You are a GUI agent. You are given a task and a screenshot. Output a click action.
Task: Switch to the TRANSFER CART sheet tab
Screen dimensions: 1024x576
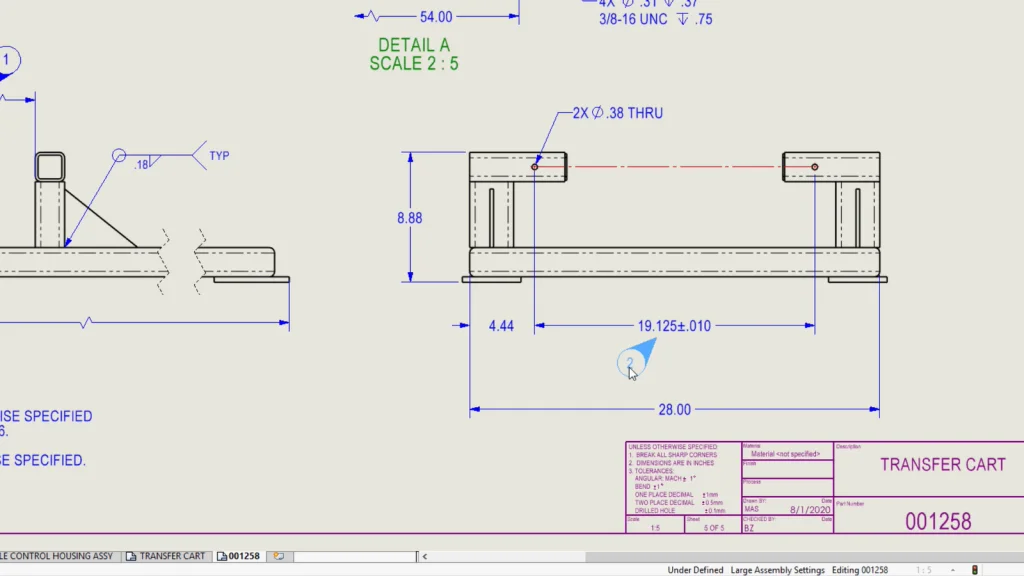click(x=165, y=556)
